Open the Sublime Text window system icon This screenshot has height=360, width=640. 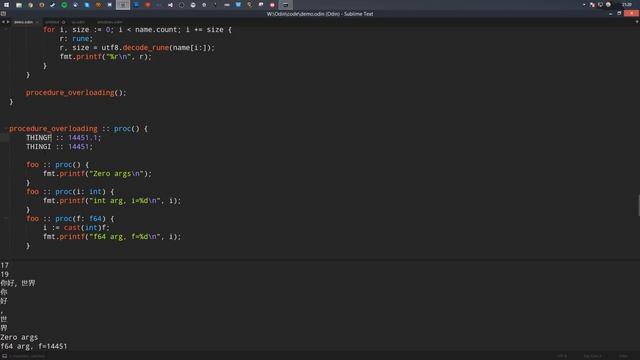(x=4, y=13)
